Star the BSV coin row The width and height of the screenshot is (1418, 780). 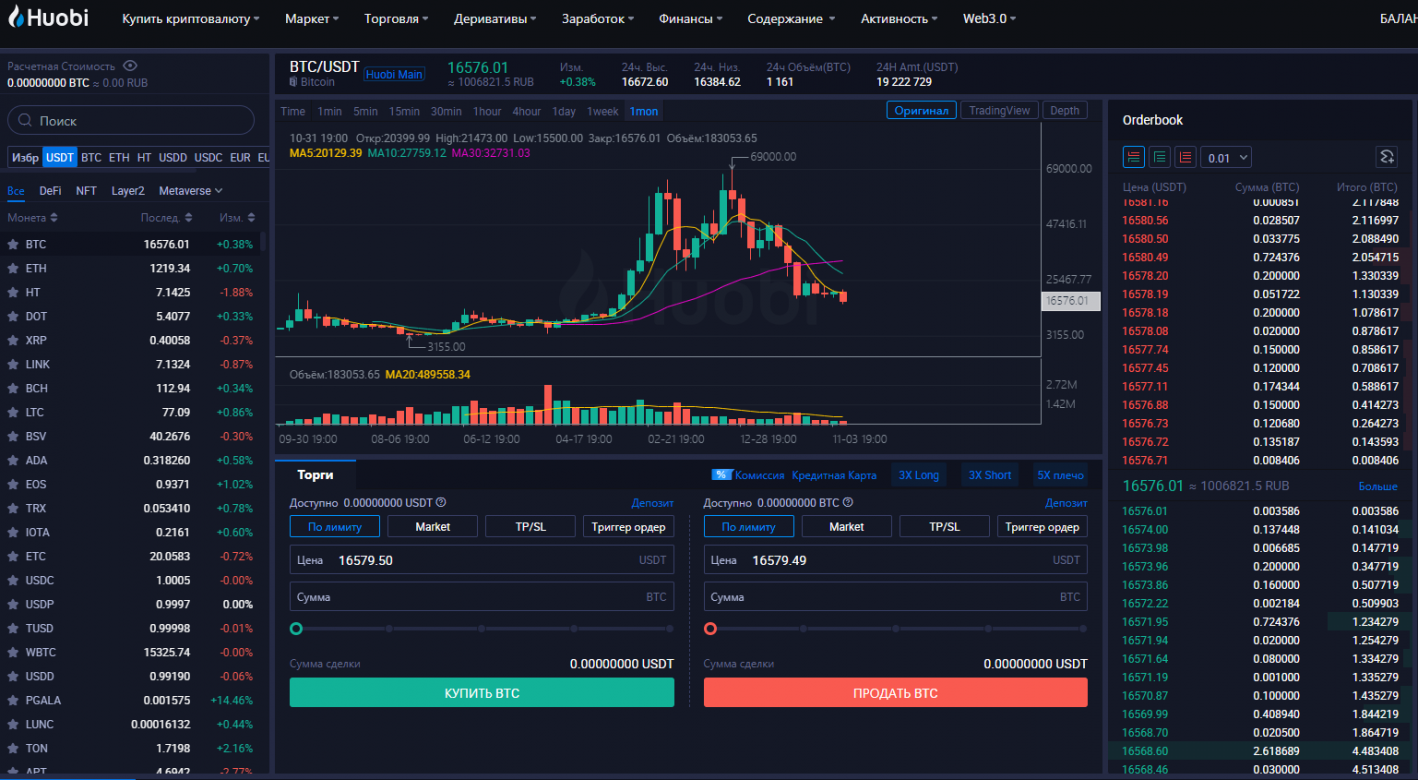[13, 436]
